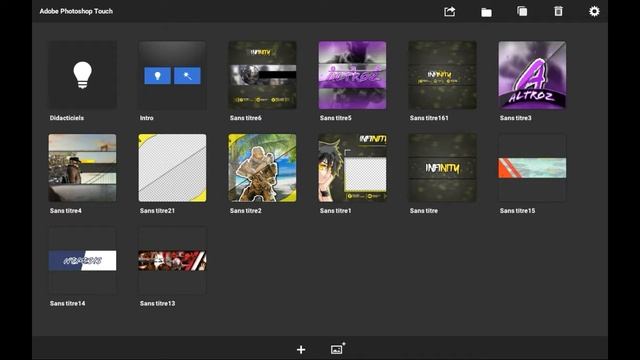Open the Sans titre161 project thumbnail

click(x=442, y=75)
